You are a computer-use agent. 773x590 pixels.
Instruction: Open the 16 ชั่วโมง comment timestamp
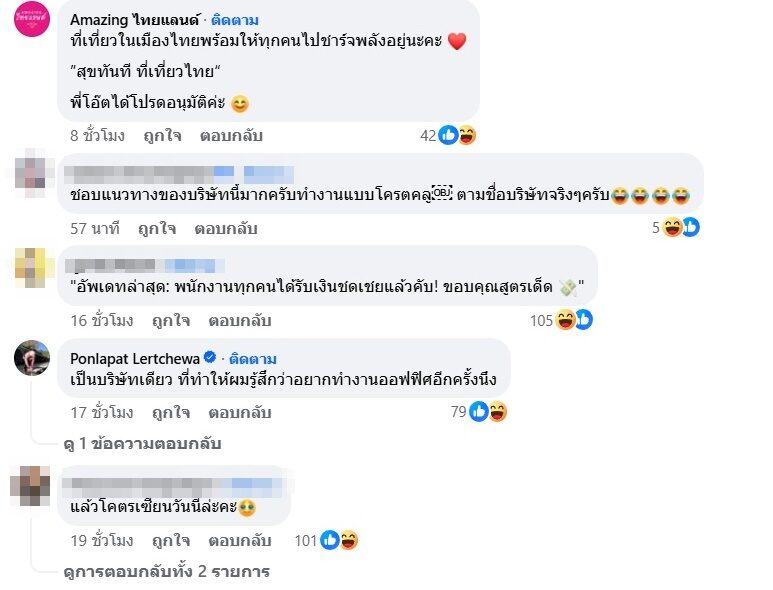(x=101, y=320)
